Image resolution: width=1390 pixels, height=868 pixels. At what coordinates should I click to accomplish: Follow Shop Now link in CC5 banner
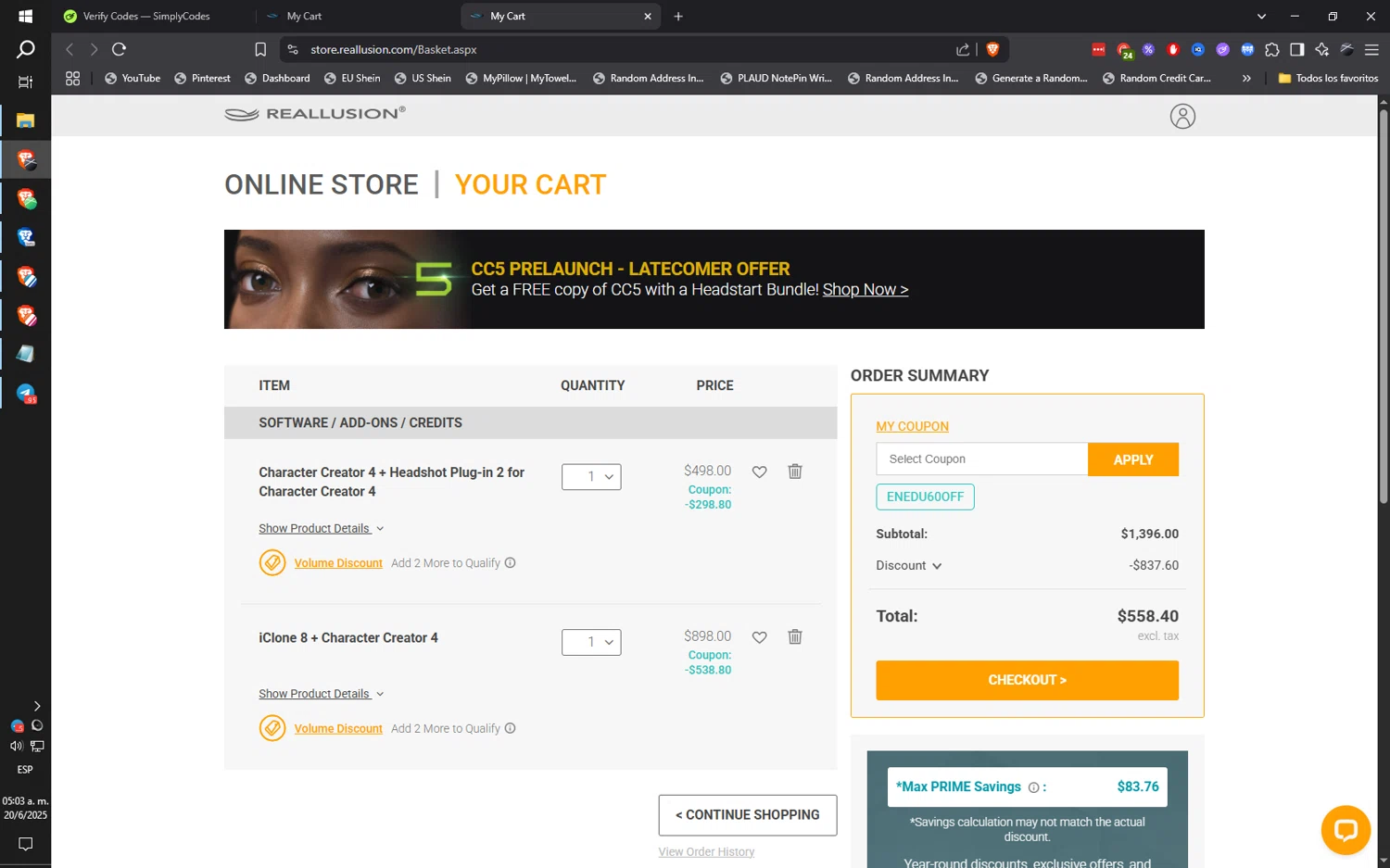[x=866, y=290]
